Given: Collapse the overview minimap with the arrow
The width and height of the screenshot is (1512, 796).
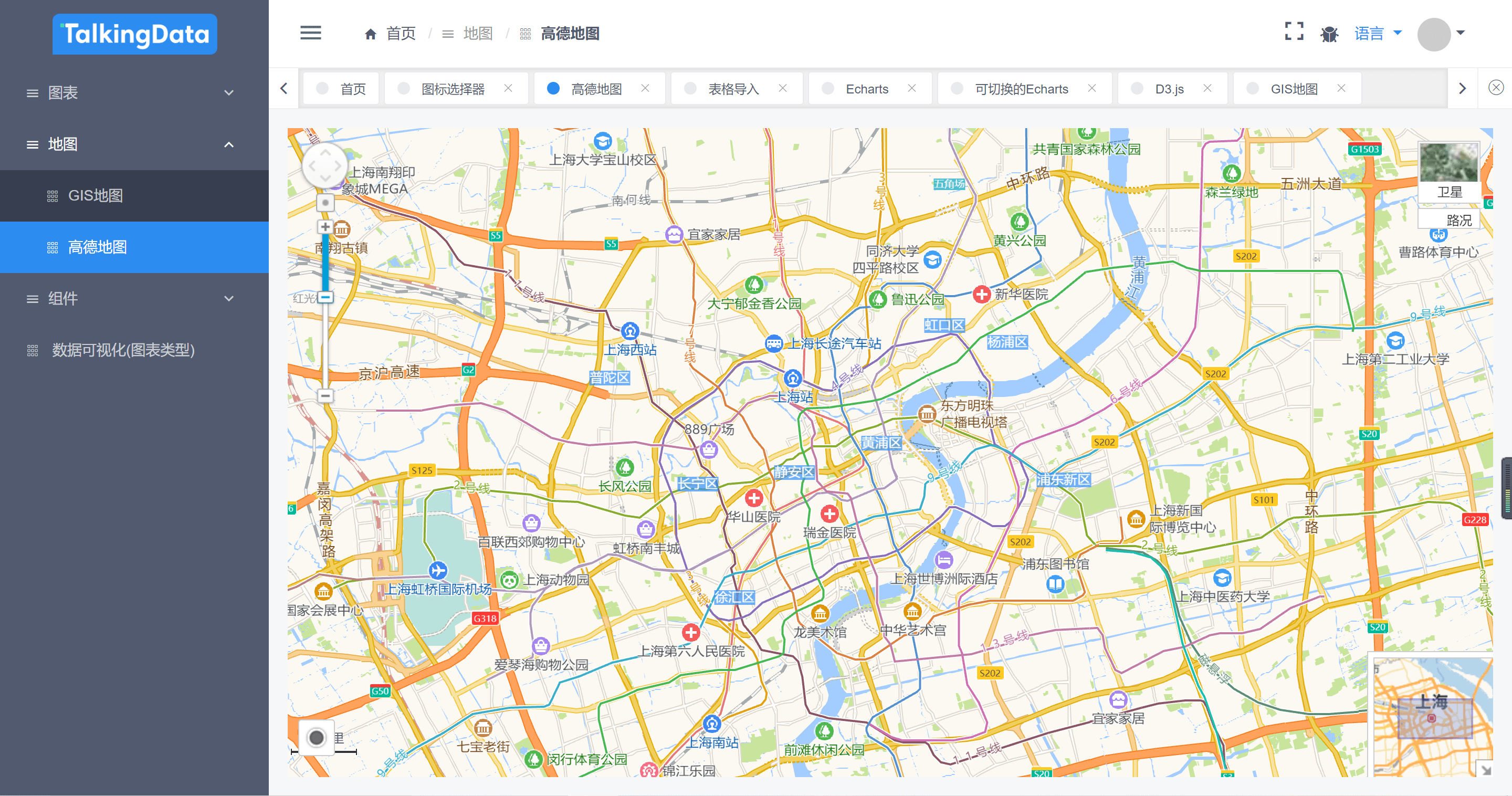Looking at the screenshot, I should 1485,770.
